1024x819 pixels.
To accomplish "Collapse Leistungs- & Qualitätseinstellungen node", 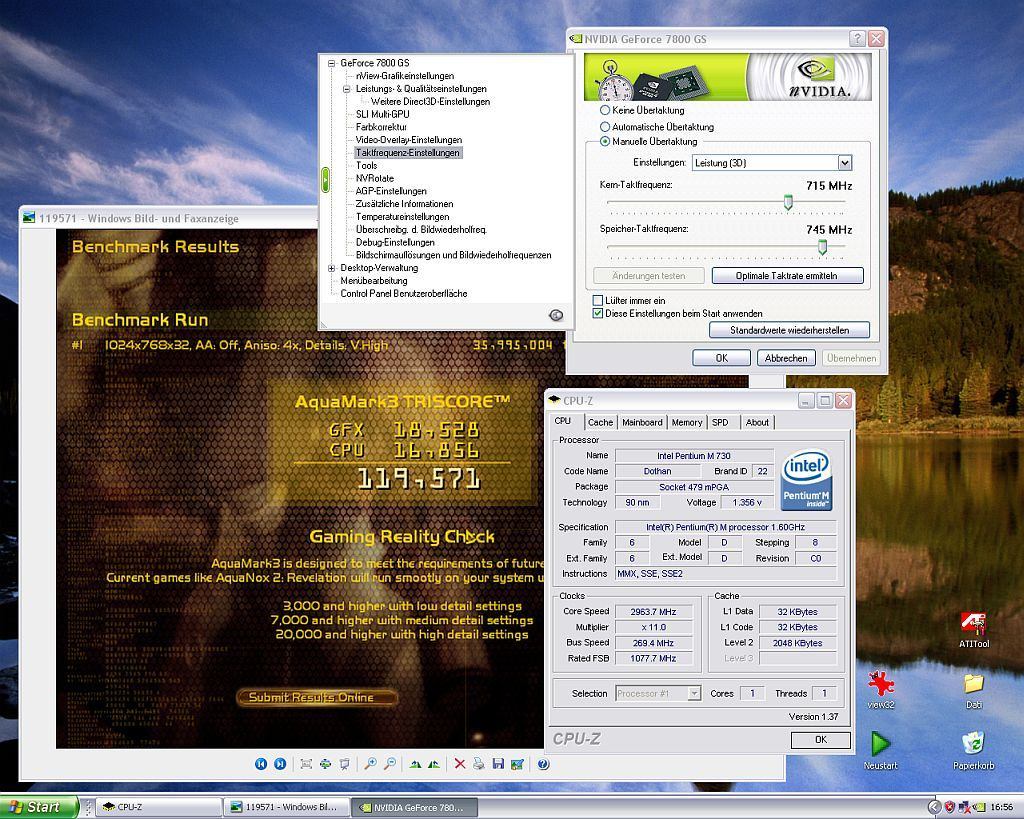I will point(347,89).
